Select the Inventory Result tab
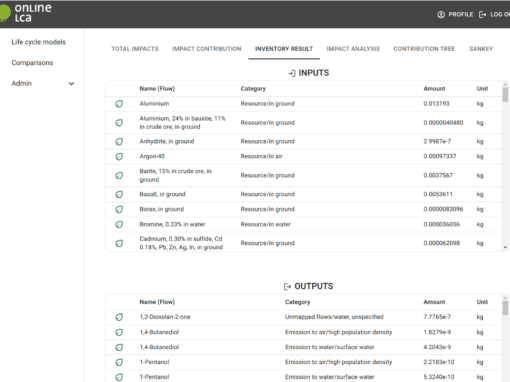Image resolution: width=510 pixels, height=382 pixels. (x=284, y=49)
